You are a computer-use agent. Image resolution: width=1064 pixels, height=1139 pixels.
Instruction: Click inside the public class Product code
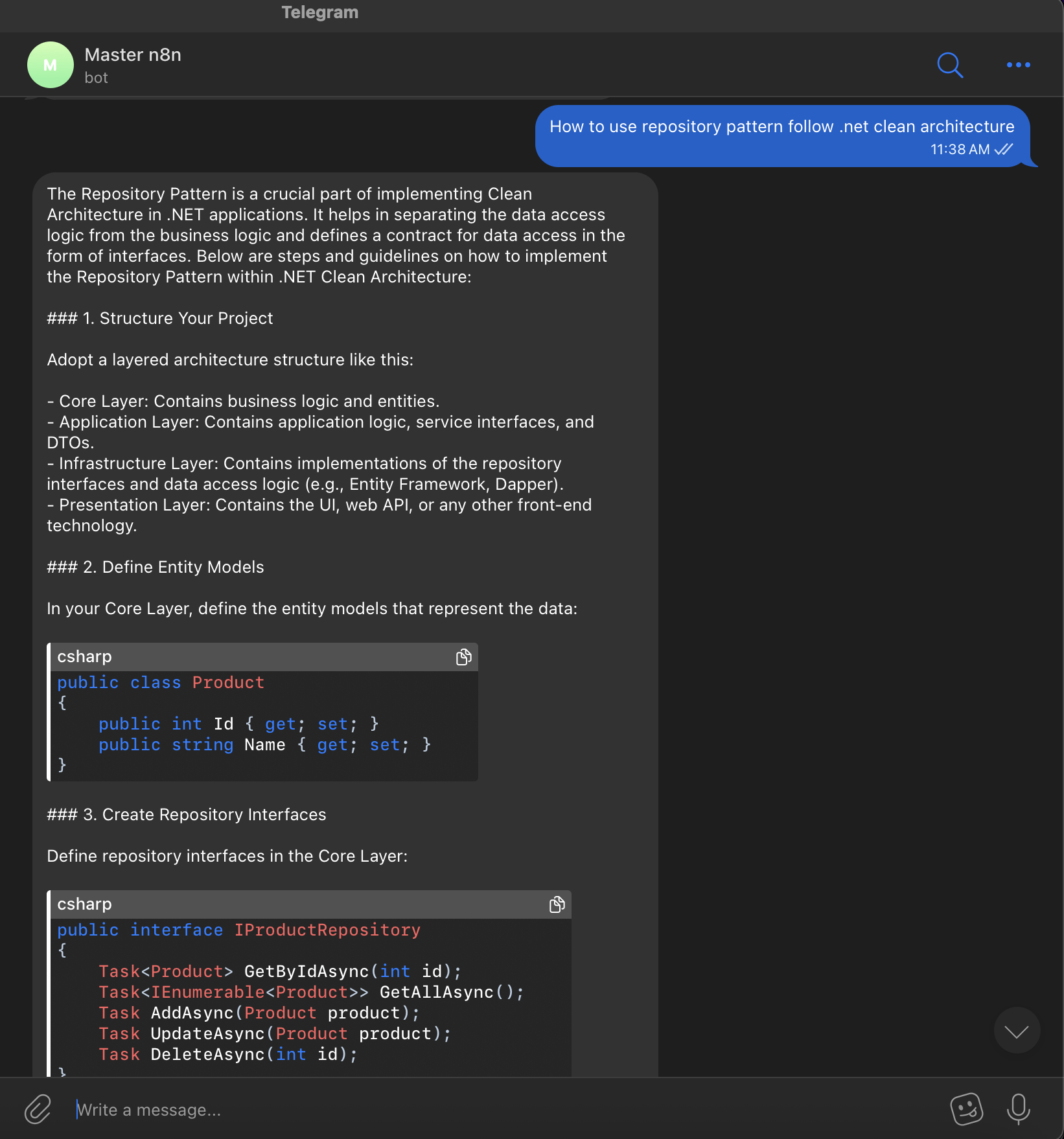pyautogui.click(x=161, y=683)
